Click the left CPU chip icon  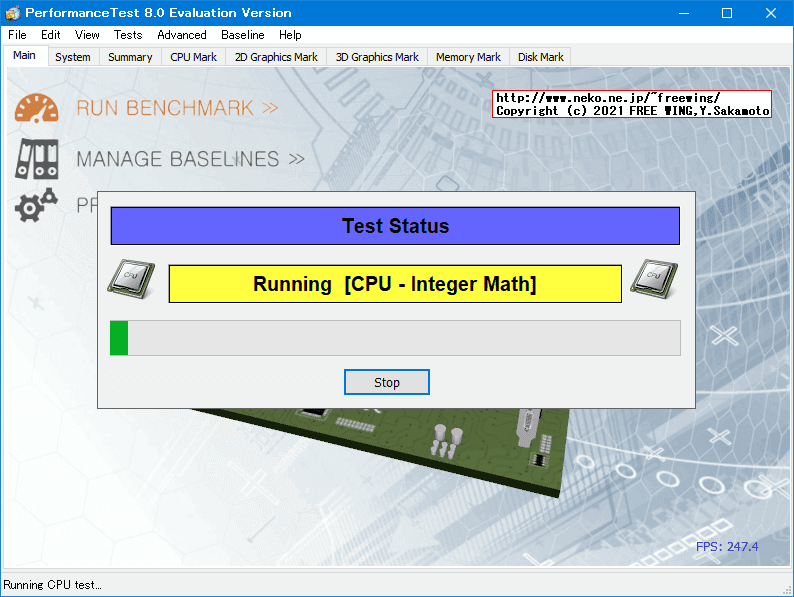[x=130, y=280]
